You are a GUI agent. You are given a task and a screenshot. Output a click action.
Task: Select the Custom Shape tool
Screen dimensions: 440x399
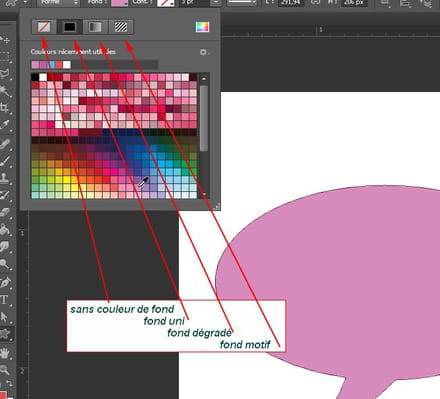tap(5, 334)
